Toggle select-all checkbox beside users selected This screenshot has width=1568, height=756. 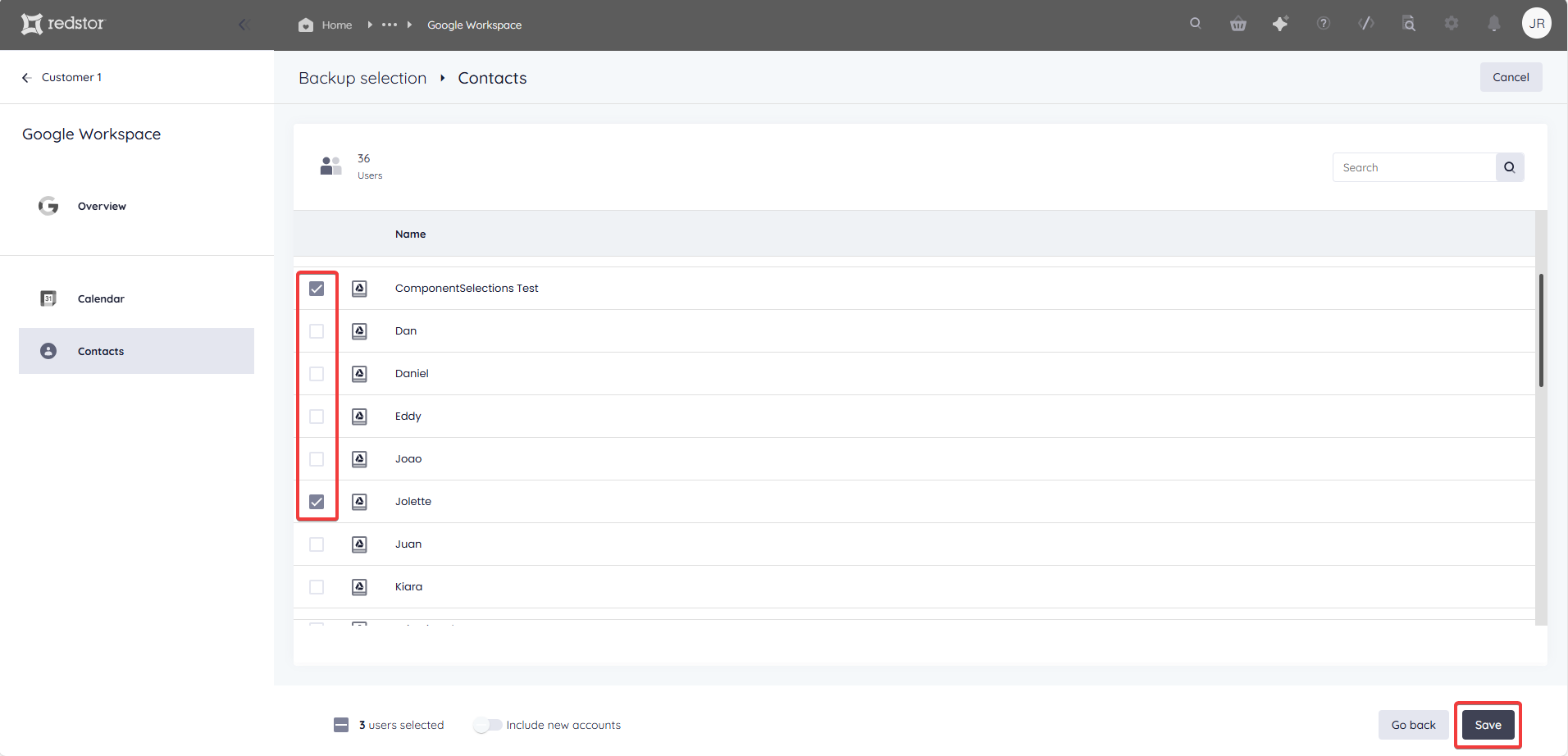coord(341,725)
